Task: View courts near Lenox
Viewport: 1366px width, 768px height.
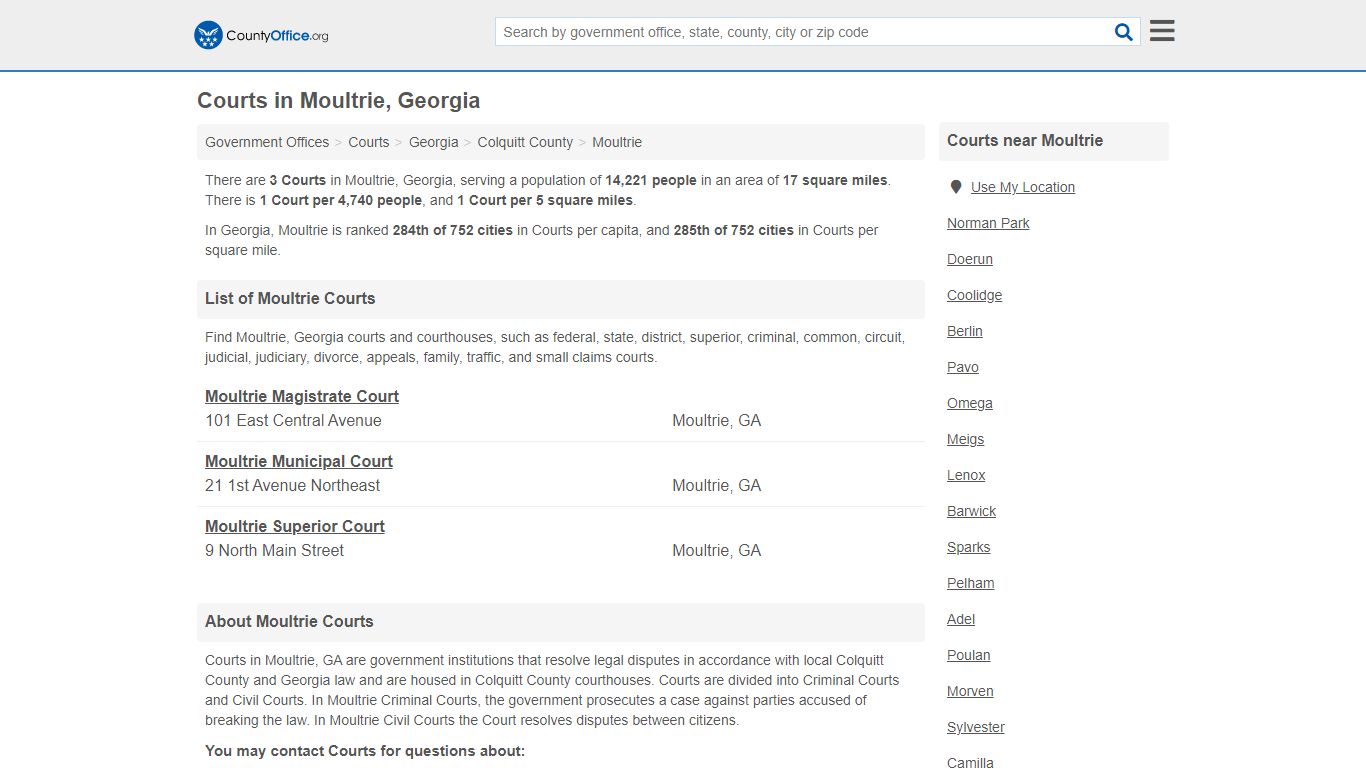Action: pyautogui.click(x=966, y=475)
